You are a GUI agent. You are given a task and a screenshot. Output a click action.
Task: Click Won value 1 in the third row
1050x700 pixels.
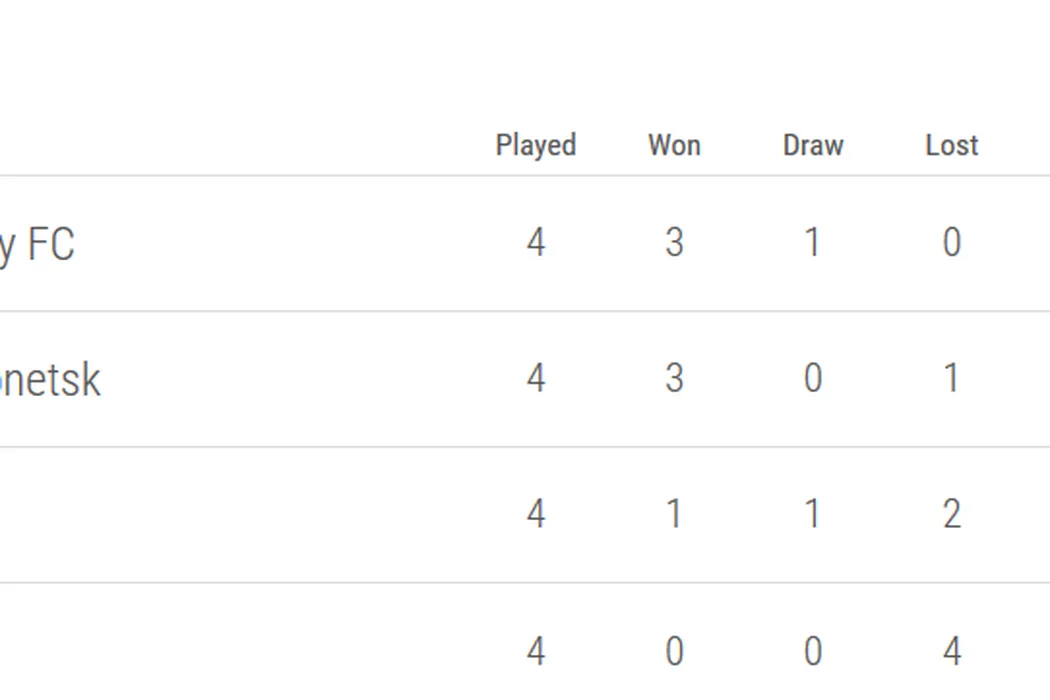coord(674,515)
